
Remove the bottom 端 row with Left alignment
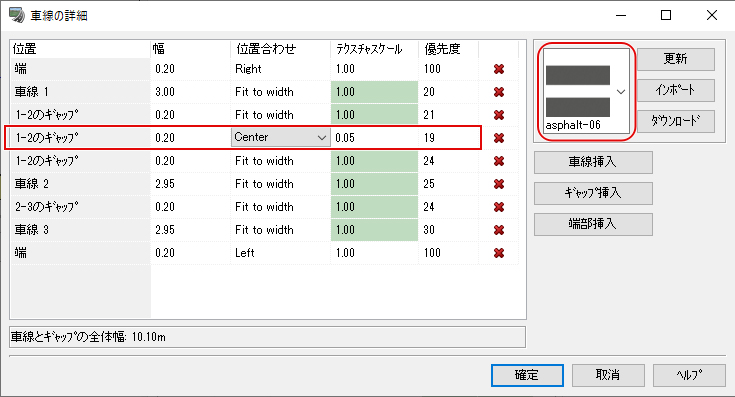click(x=499, y=253)
